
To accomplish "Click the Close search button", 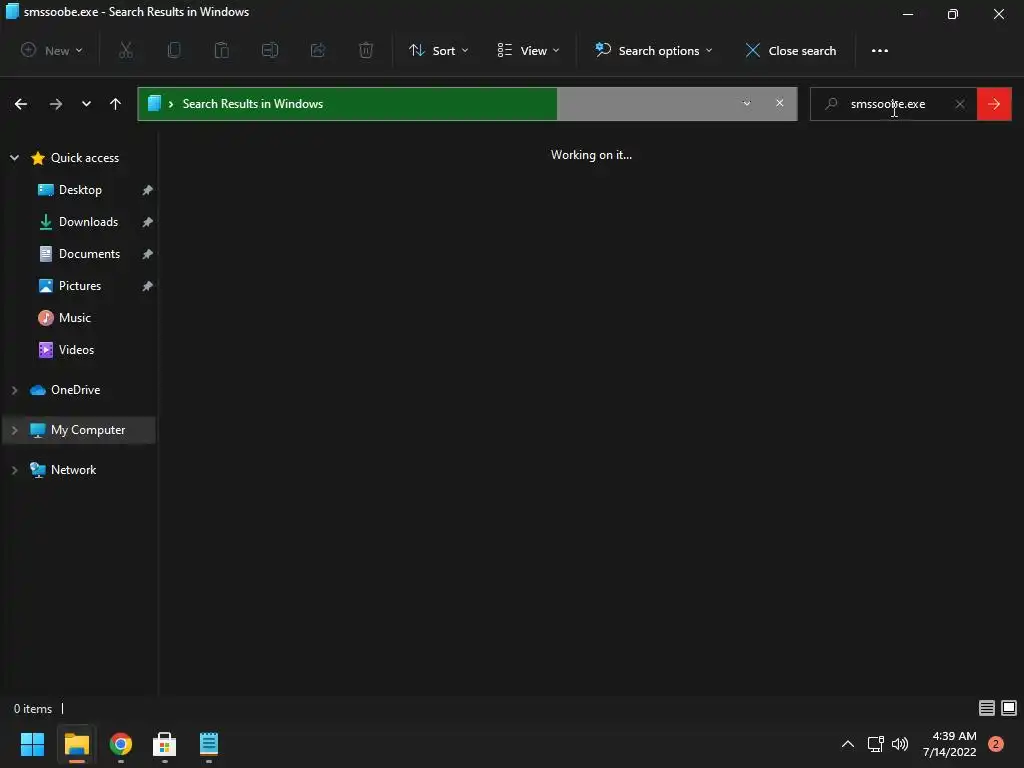I will tap(790, 50).
